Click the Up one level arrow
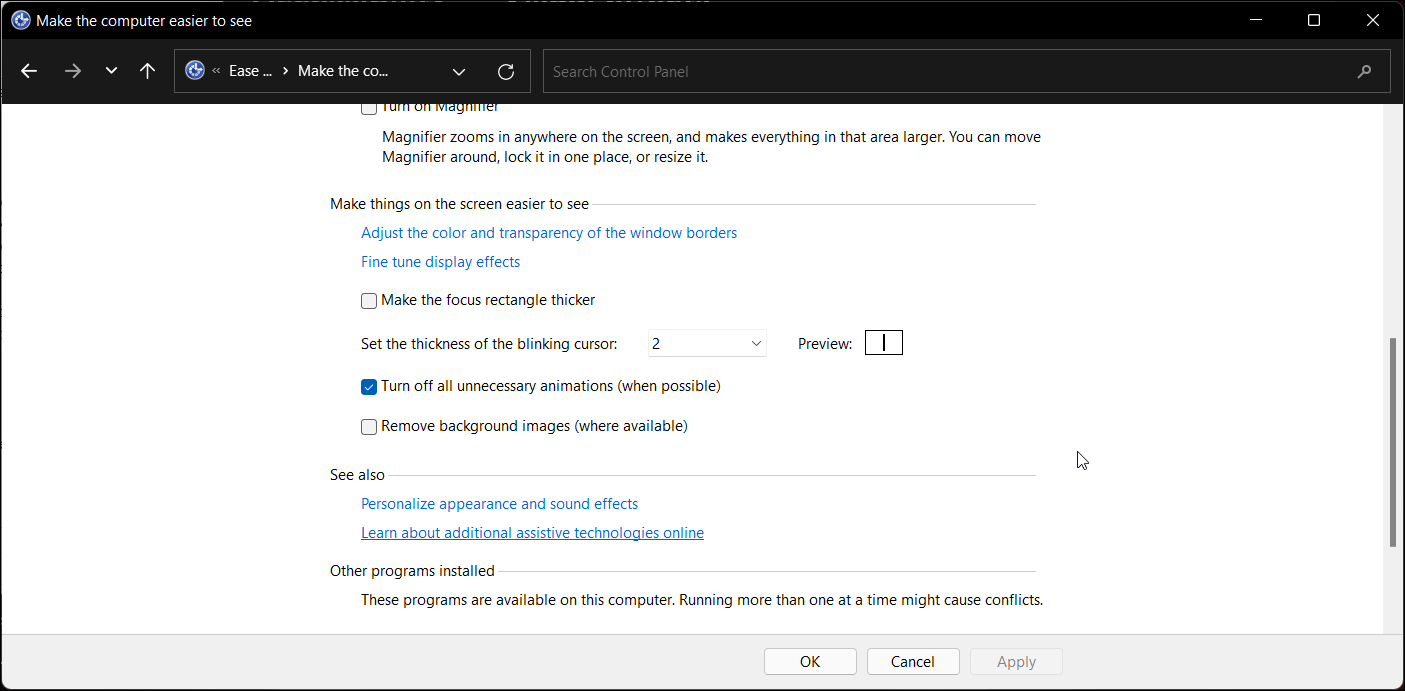The height and width of the screenshot is (691, 1405). [148, 71]
